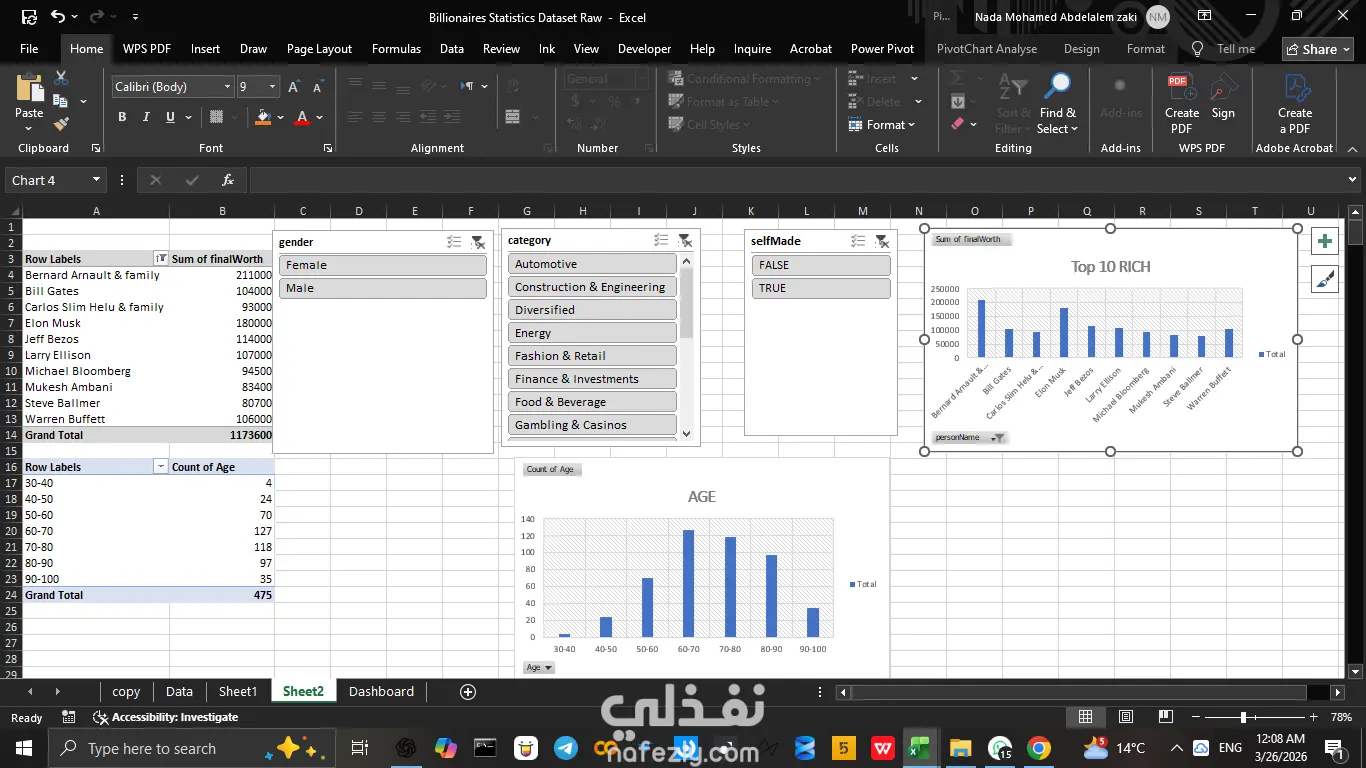
Task: Click the Format Painter brush icon
Action: [x=61, y=124]
